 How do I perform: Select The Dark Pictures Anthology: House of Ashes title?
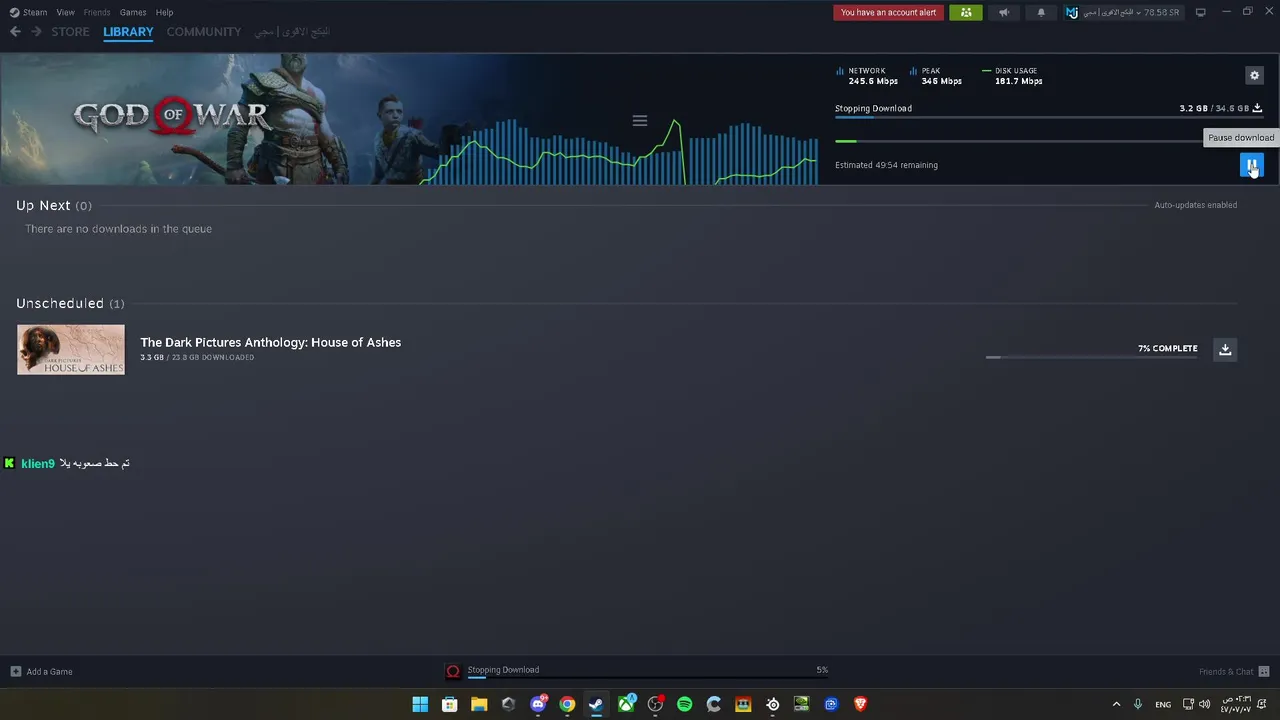coord(270,342)
